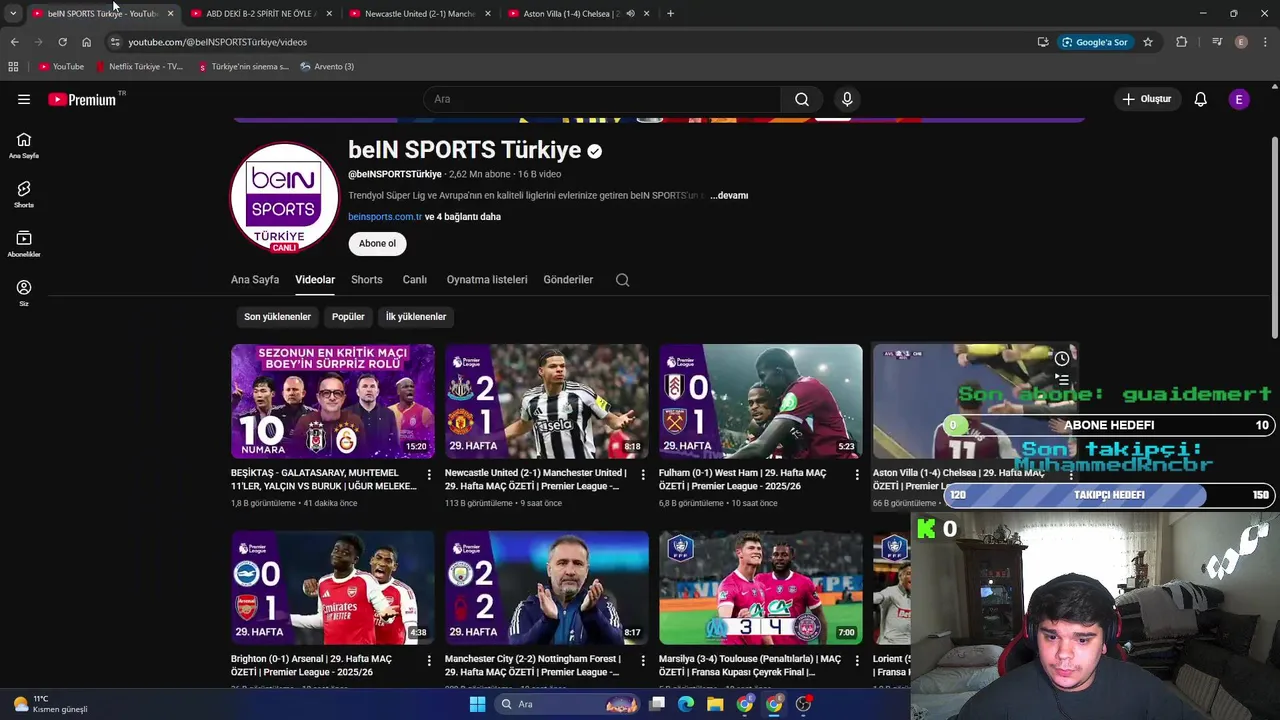1280x720 pixels.
Task: Open options menu for Fulham West Ham video
Action: pos(857,474)
